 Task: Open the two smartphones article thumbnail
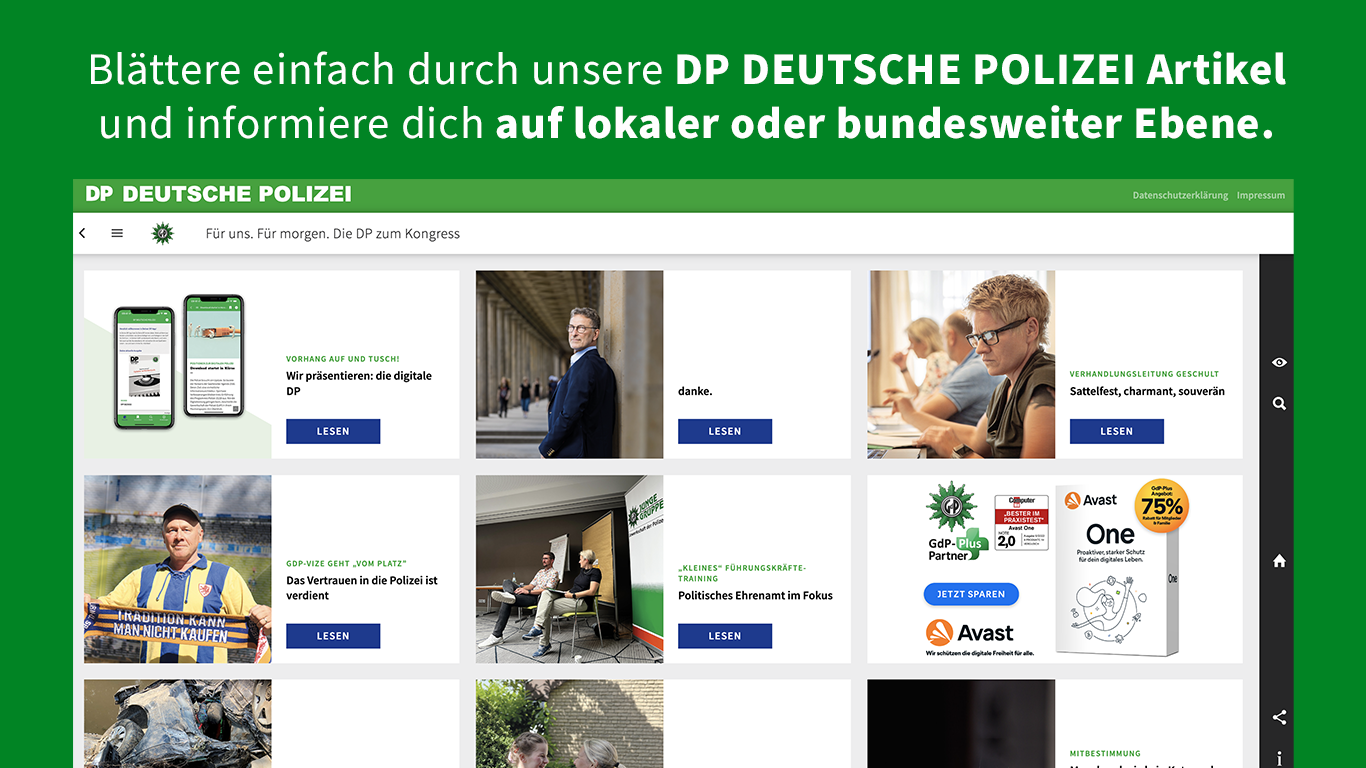coord(178,364)
